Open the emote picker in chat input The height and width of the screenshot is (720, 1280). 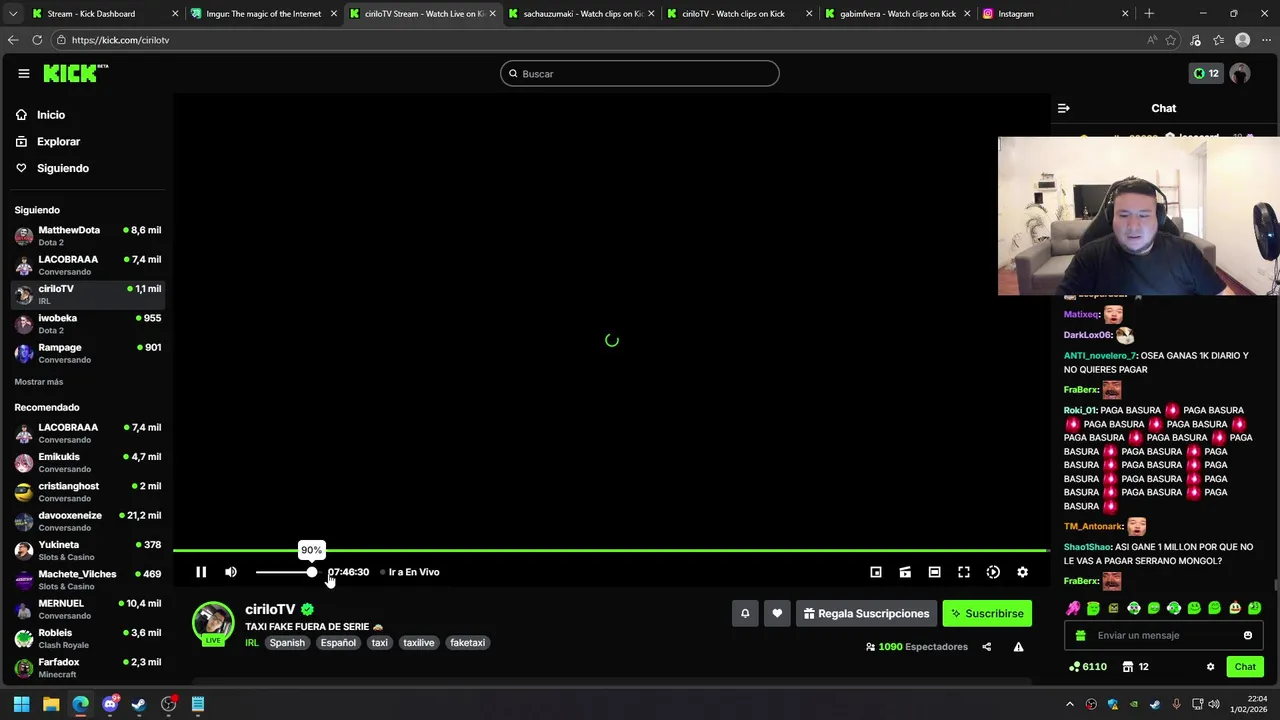pyautogui.click(x=1248, y=635)
